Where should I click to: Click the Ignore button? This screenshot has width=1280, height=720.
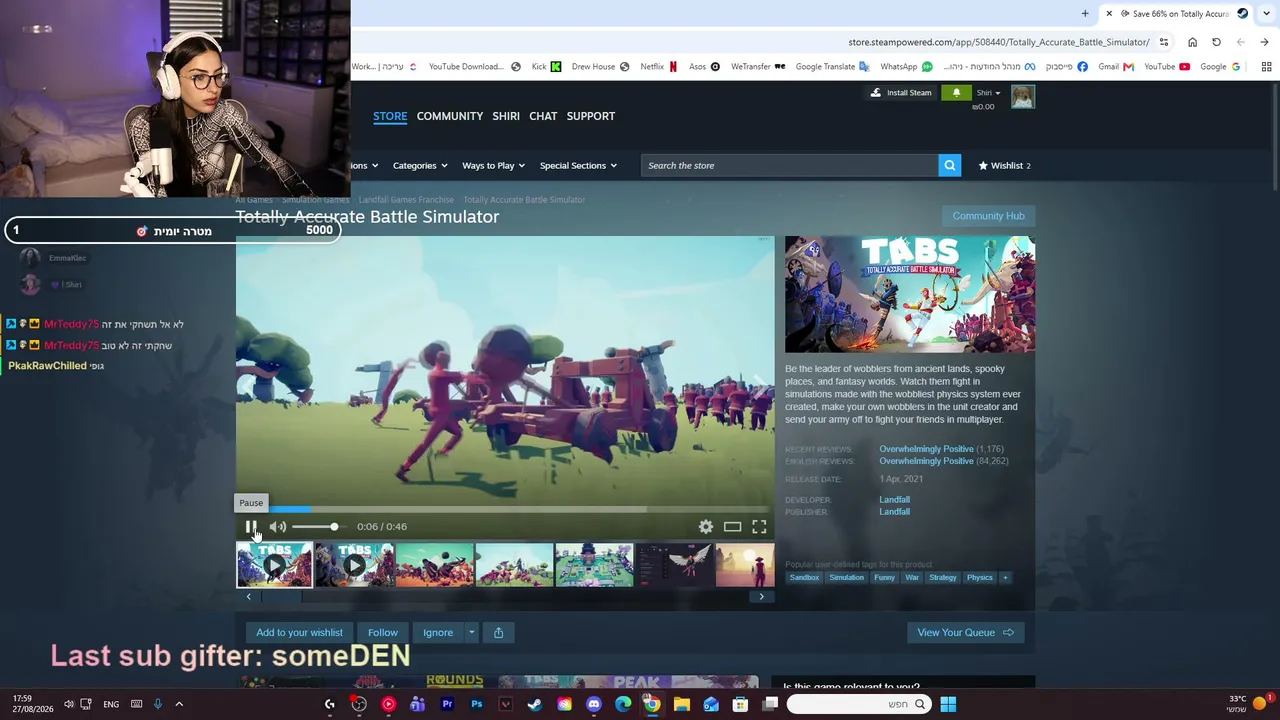[x=438, y=632]
